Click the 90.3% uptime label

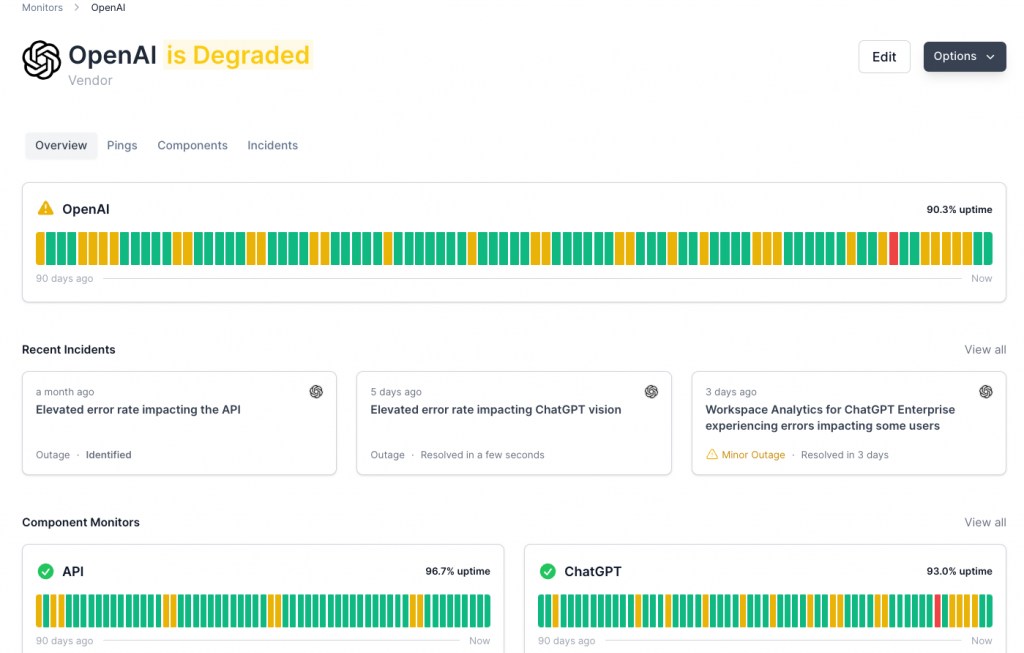pos(959,210)
